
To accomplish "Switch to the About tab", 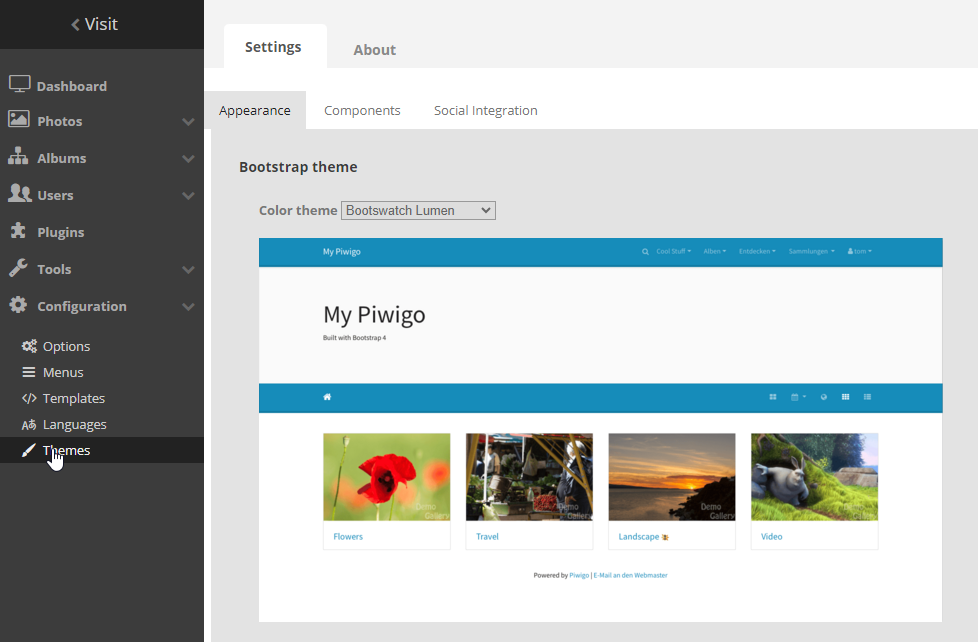I will pyautogui.click(x=374, y=50).
